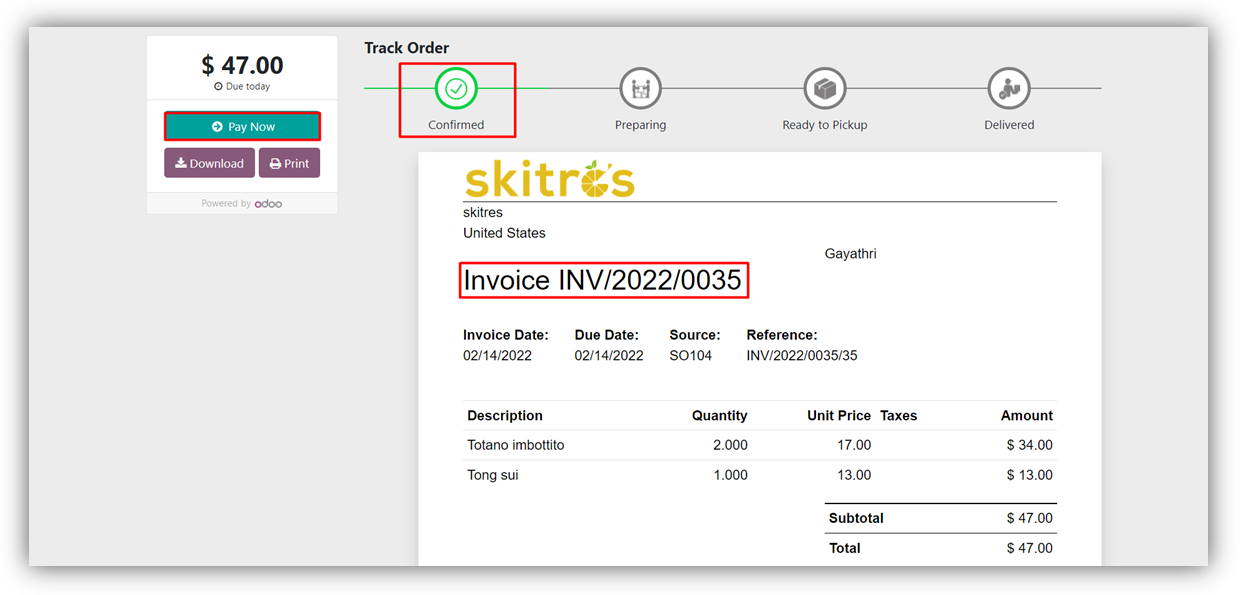Image resolution: width=1240 pixels, height=595 pixels.
Task: Click the reference INV/2022/0035/35
Action: (801, 356)
